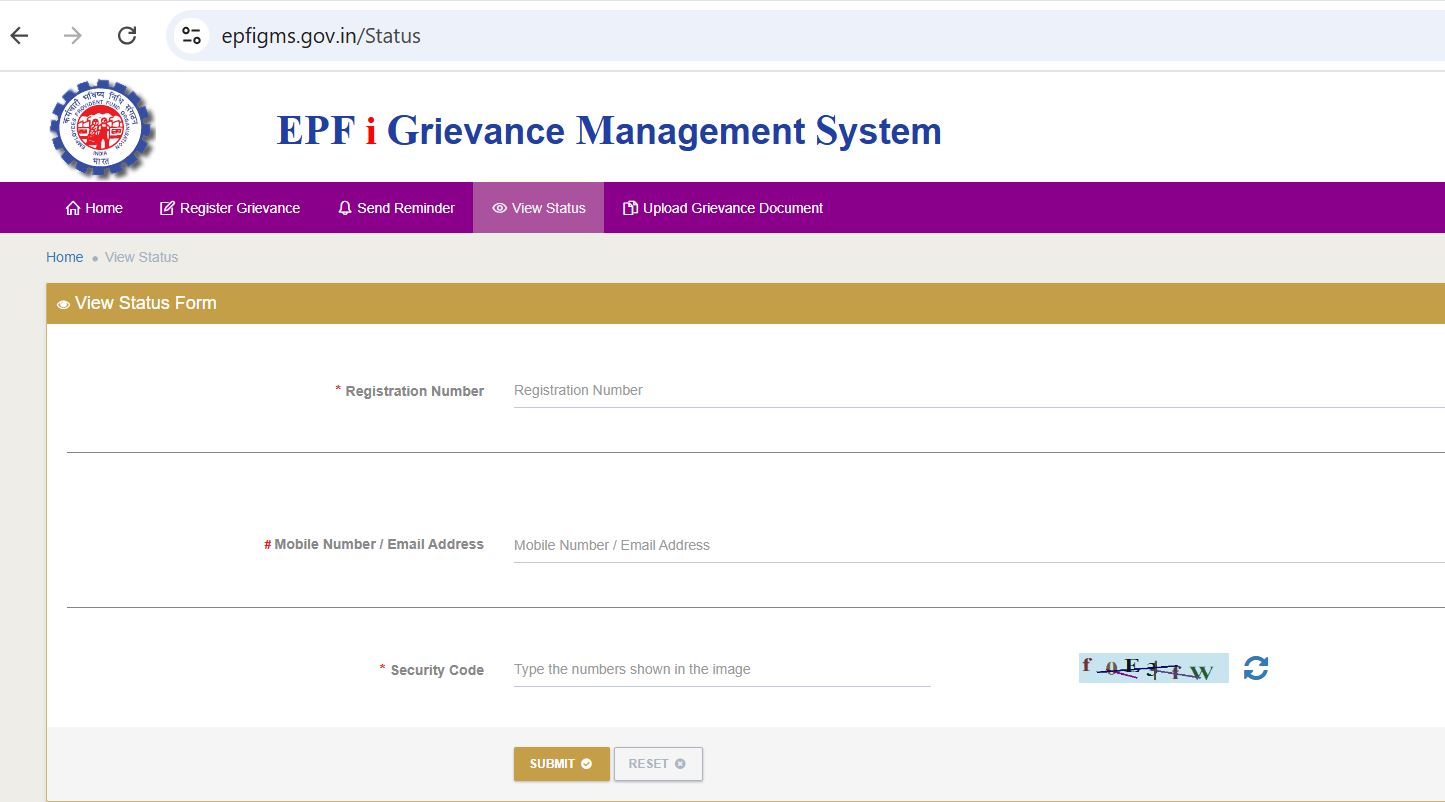Viewport: 1445px width, 802px height.
Task: Open site information icon in address bar
Action: [x=192, y=36]
